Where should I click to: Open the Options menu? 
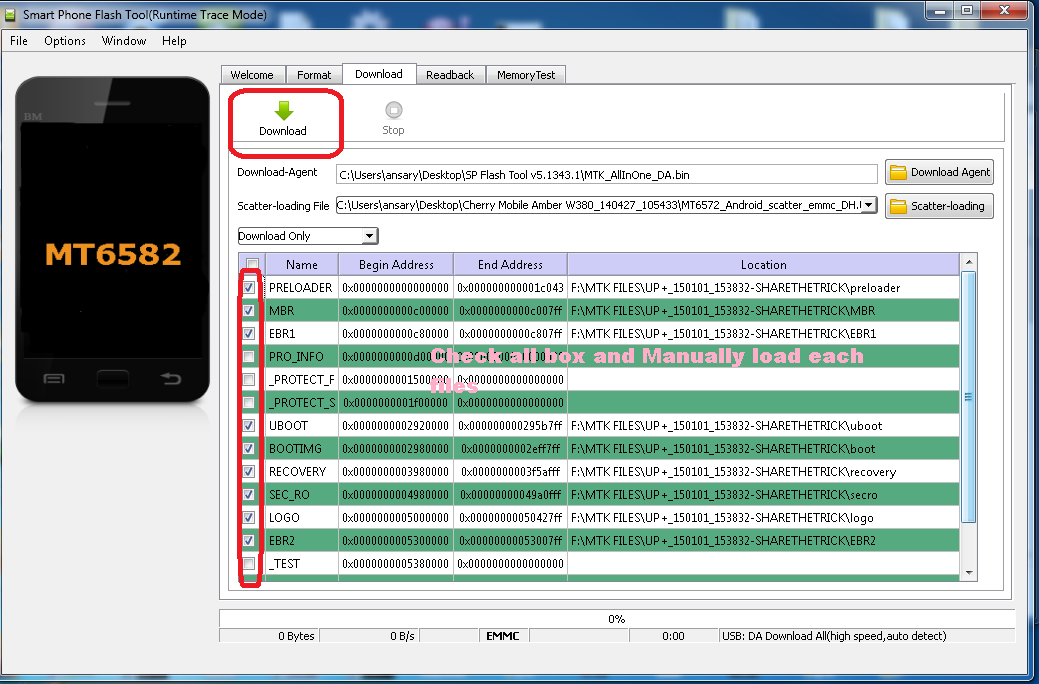(x=64, y=41)
